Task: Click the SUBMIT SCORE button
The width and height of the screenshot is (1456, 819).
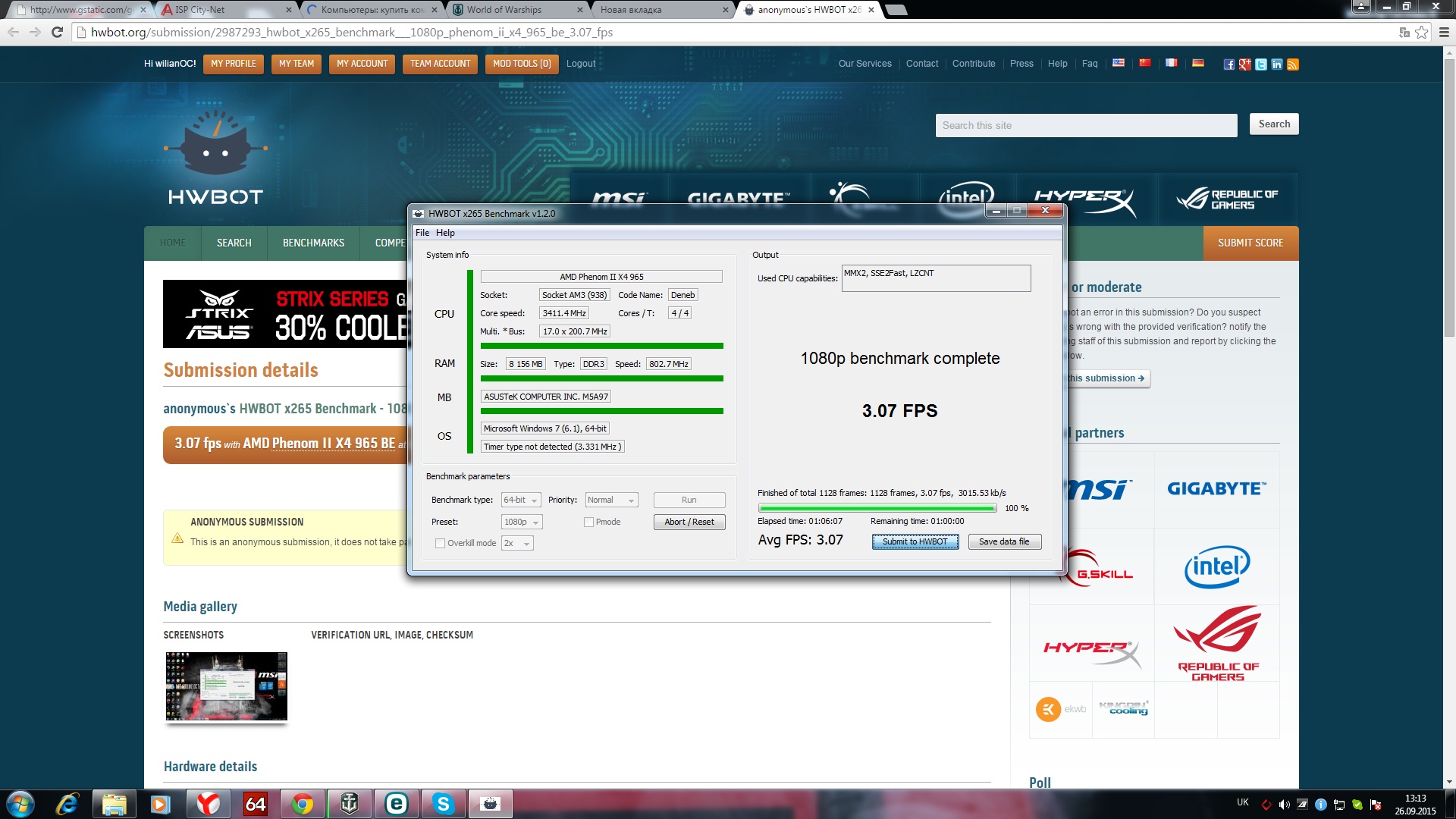Action: [x=1250, y=243]
